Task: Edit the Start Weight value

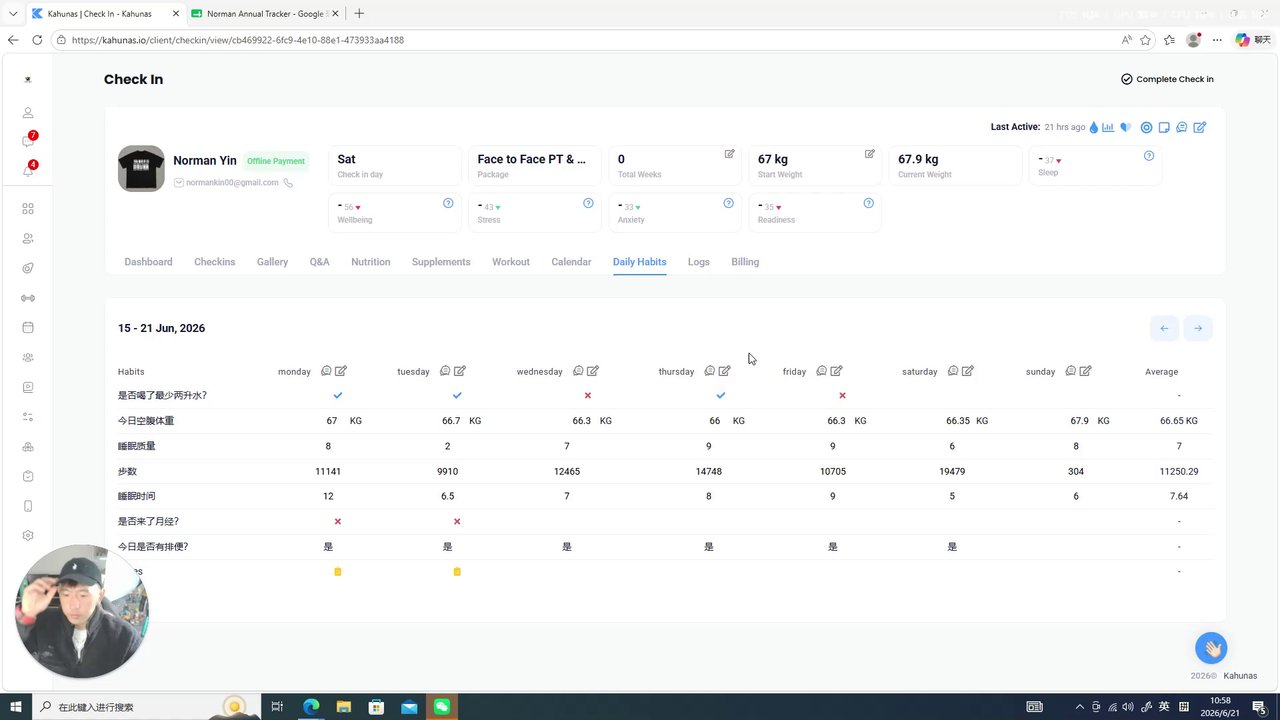Action: coord(870,154)
